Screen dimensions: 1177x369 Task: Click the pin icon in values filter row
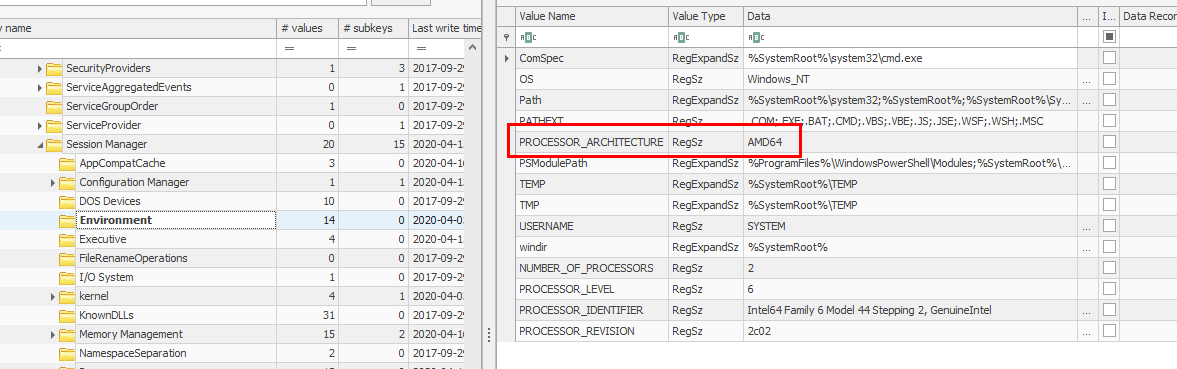click(x=507, y=37)
